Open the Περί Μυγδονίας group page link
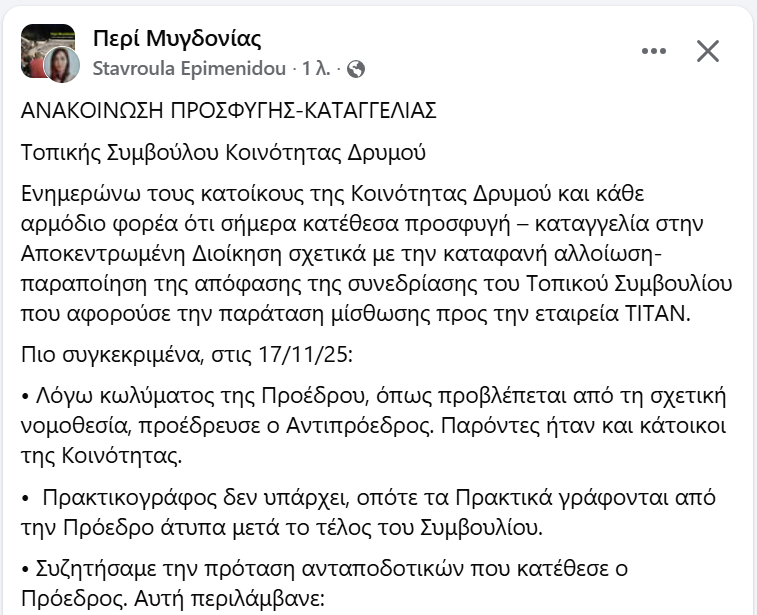 [176, 39]
